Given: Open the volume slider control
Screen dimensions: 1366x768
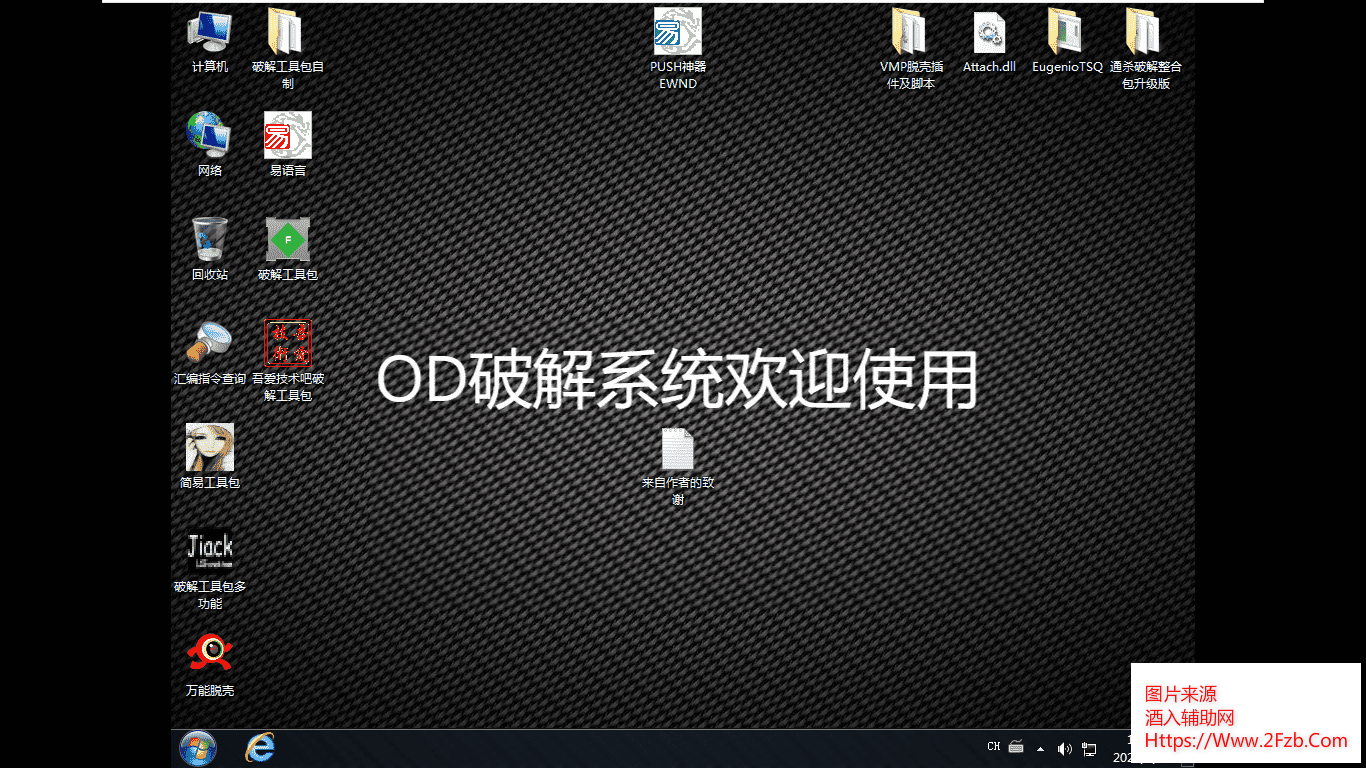Looking at the screenshot, I should click(1064, 748).
